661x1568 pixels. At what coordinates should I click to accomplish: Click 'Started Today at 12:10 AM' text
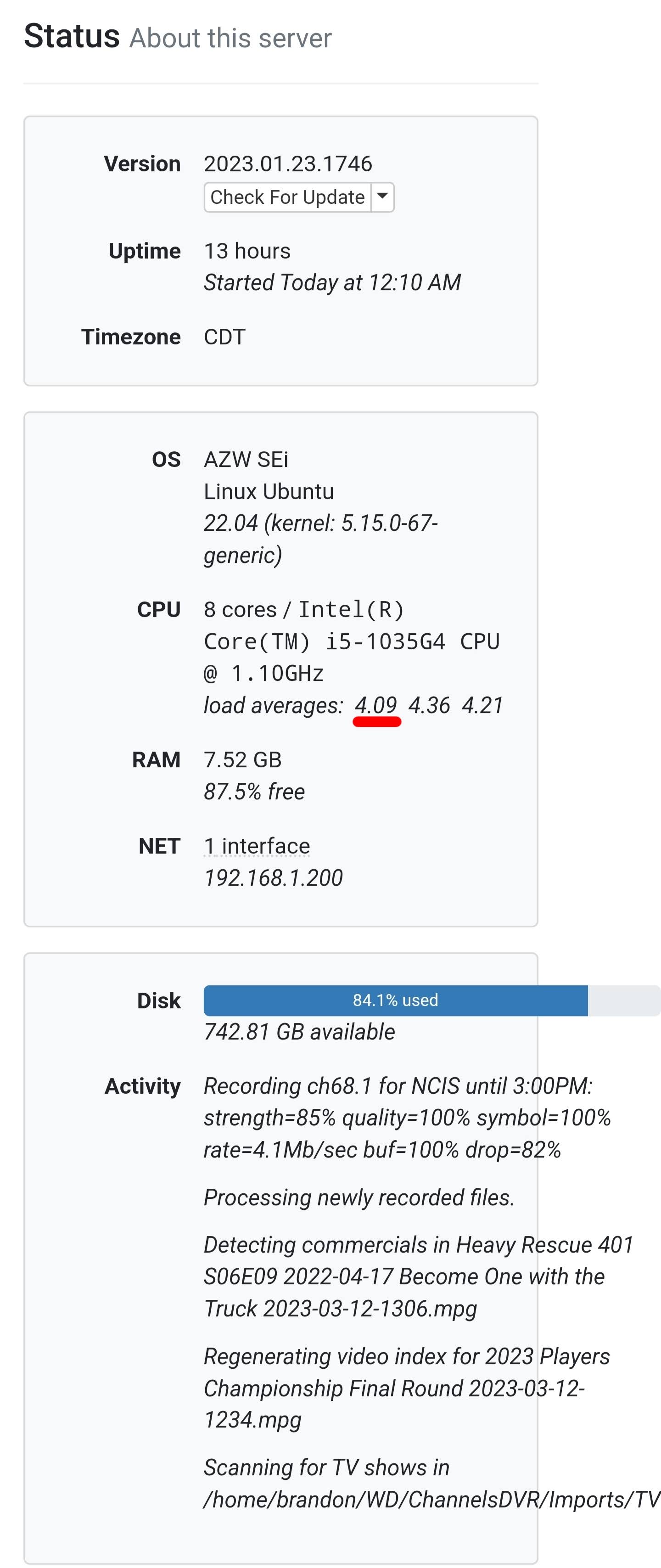[332, 282]
